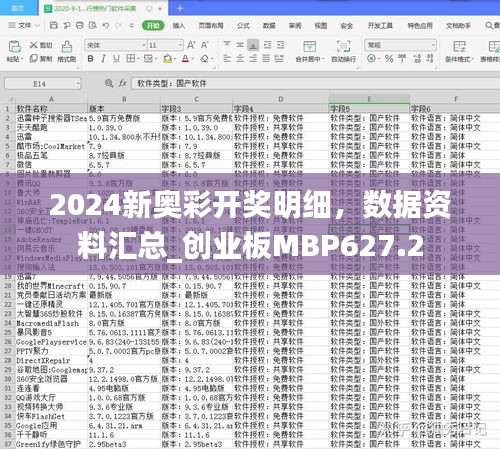The image size is (500, 449).
Task: Click the green 开始 tab button
Action: click(153, 25)
